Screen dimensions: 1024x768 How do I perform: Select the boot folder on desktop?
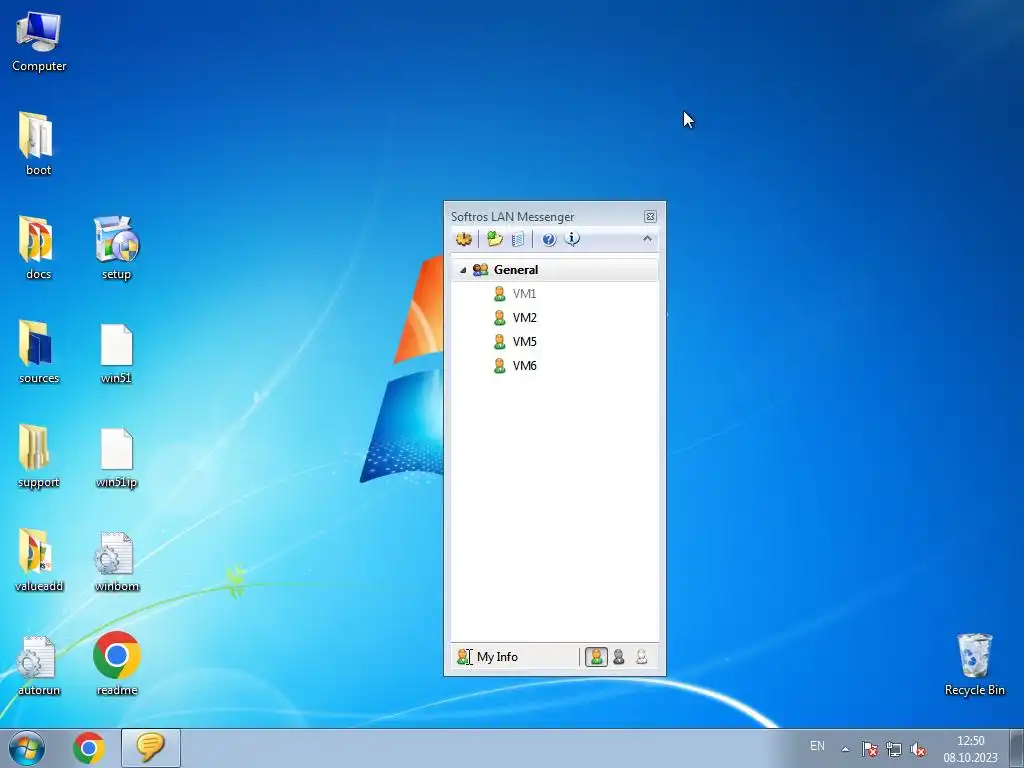coord(38,144)
